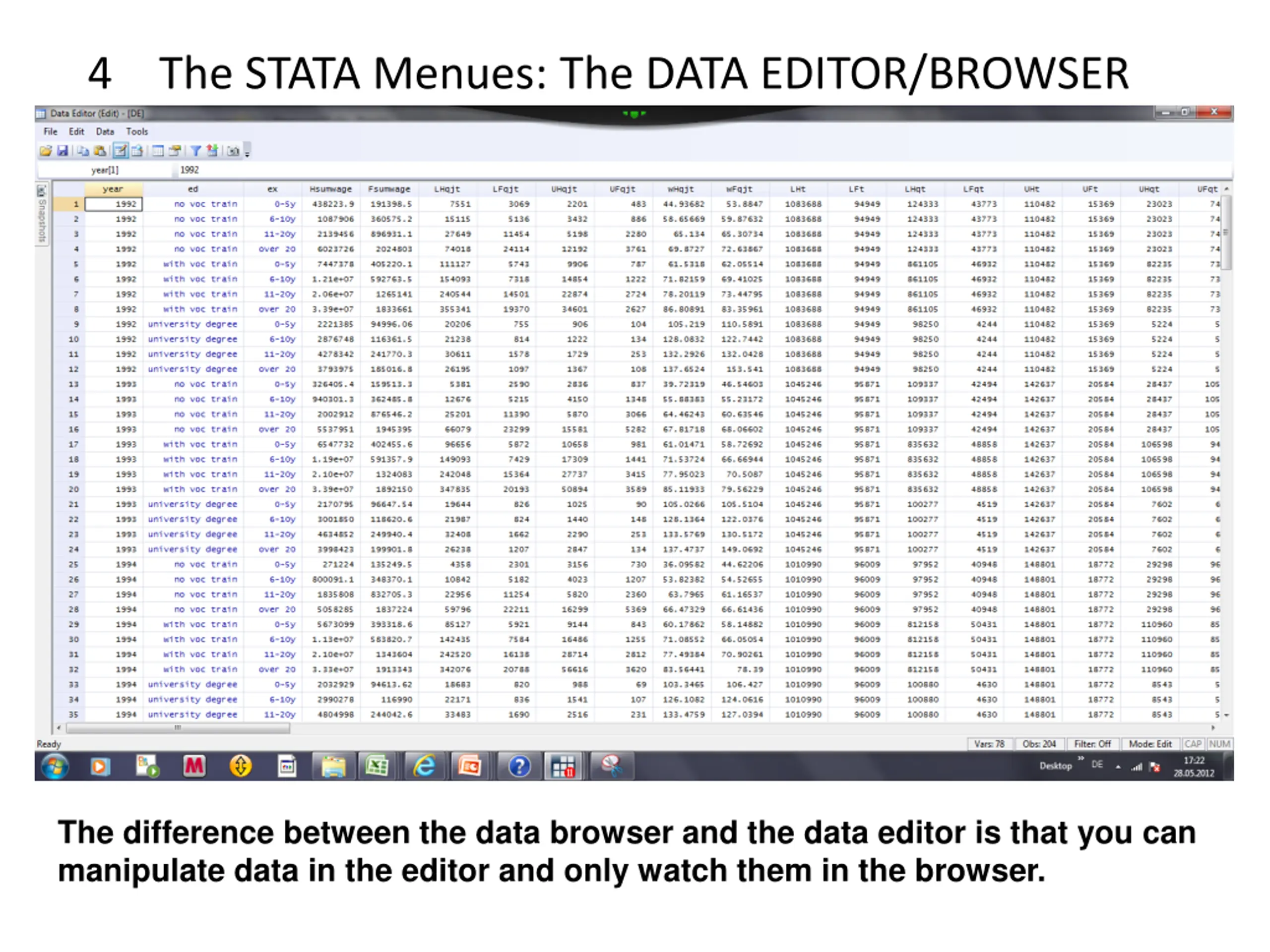Click the taskbar clock showing 17:22
The width and height of the screenshot is (1270, 952).
click(x=1194, y=767)
